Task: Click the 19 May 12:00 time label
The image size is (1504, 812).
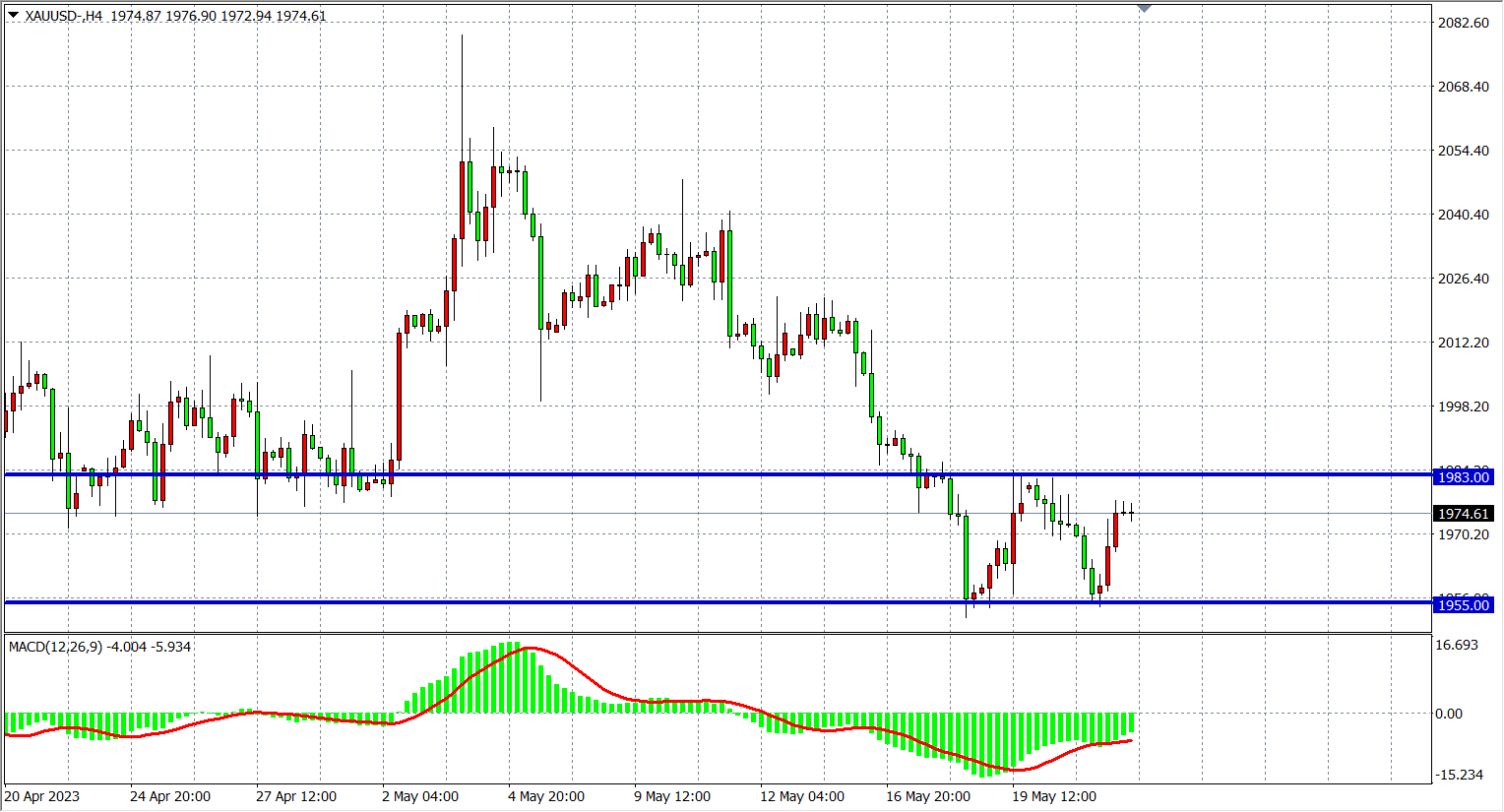Action: coord(1054,796)
